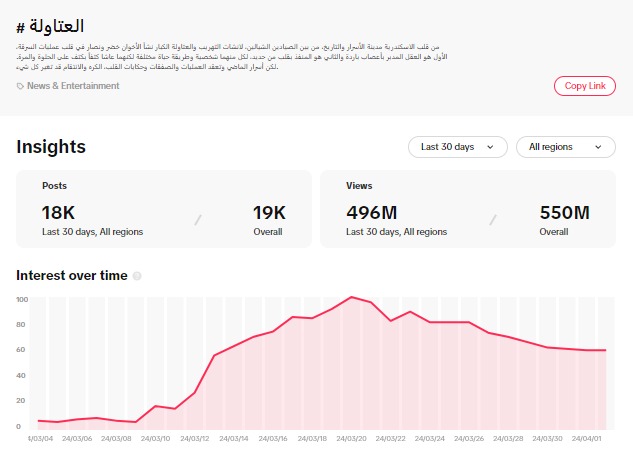Screen dimensions: 633x456
Task: Click the chevron arrow in All regions selector
Action: 599,147
